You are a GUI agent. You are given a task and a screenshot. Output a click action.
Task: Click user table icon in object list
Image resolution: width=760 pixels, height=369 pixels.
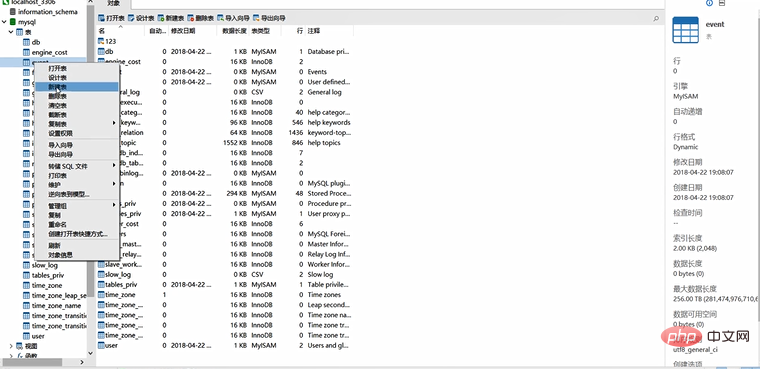click(101, 345)
